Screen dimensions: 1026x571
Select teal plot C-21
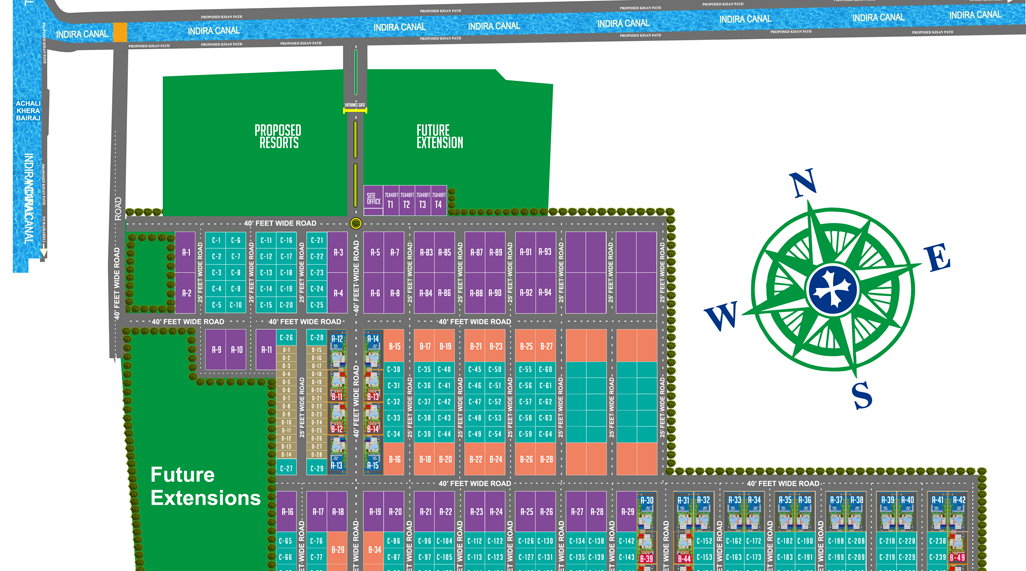pos(317,241)
